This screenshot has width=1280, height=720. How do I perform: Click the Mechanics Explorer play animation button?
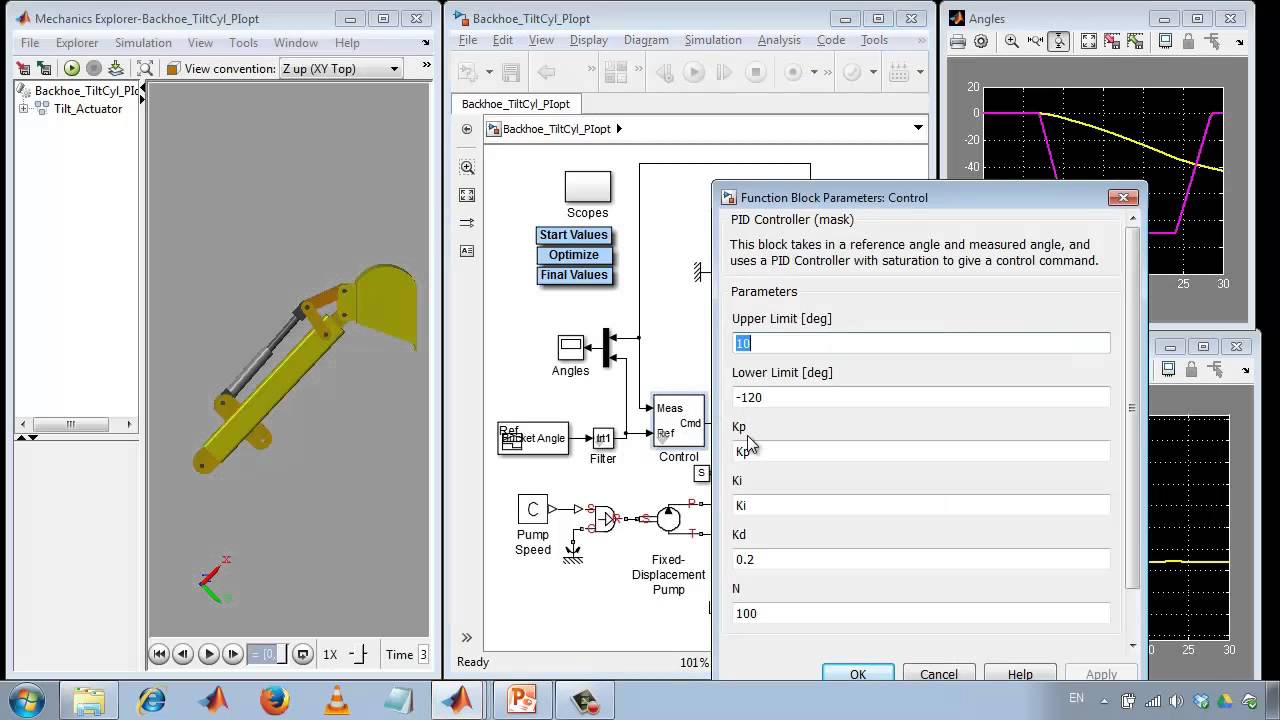click(209, 655)
